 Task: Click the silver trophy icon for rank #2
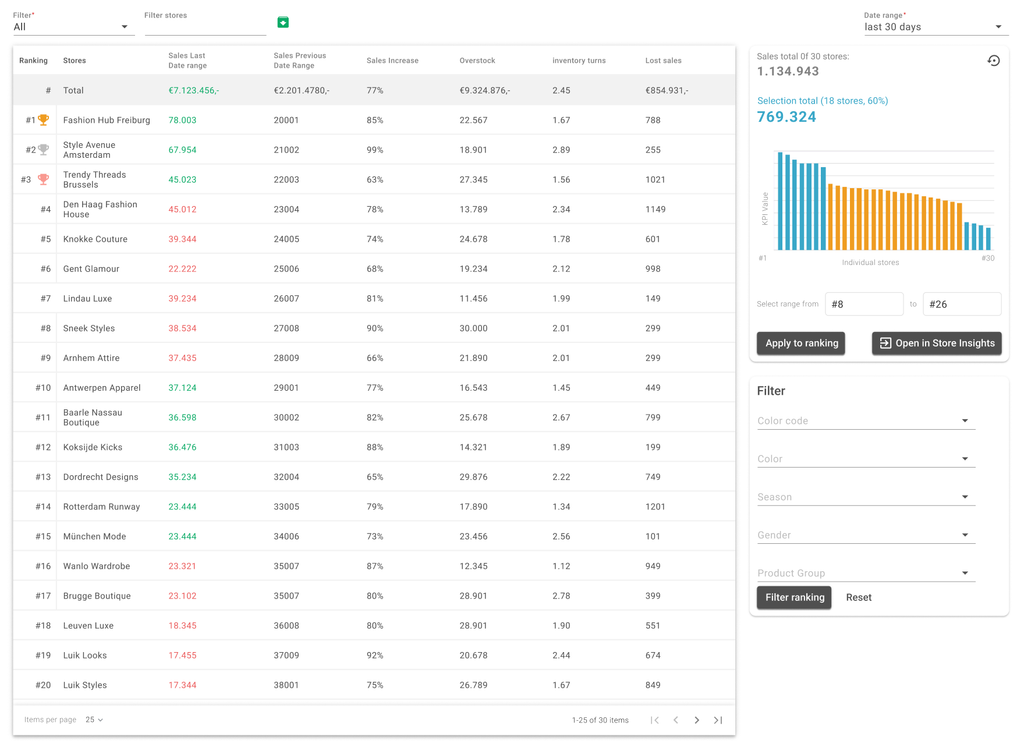click(x=44, y=150)
